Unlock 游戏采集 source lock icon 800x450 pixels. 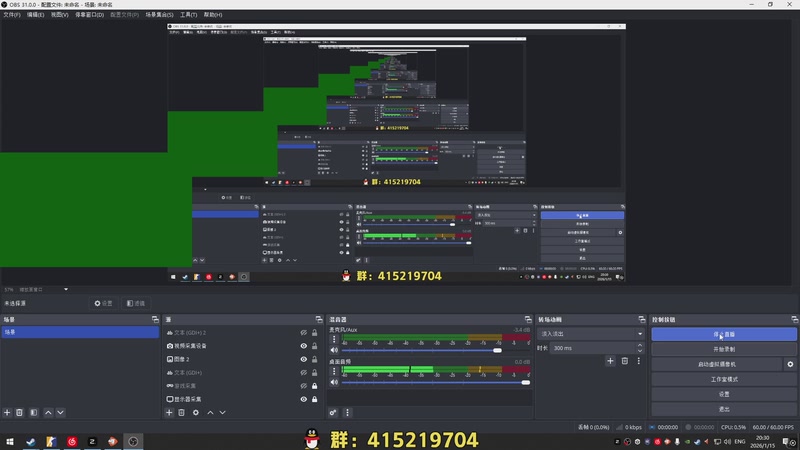315,386
